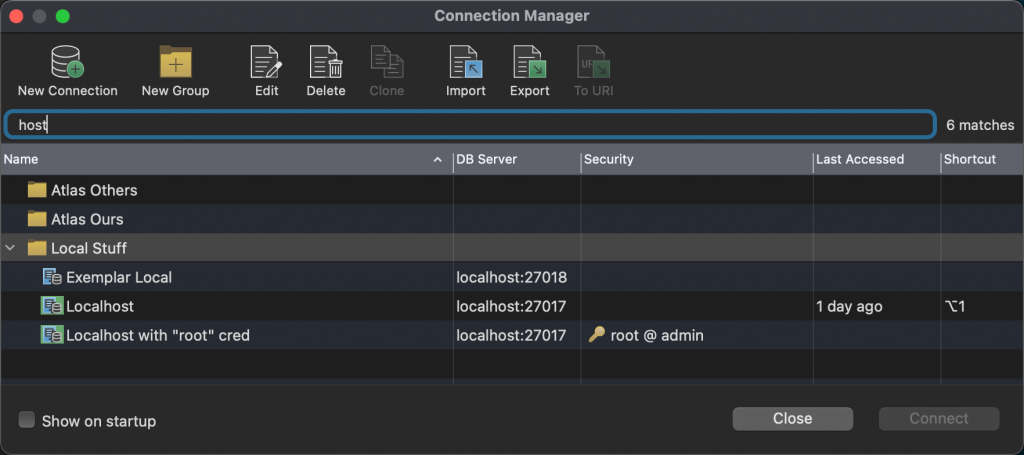This screenshot has width=1024, height=455.
Task: Click the Close button
Action: click(792, 418)
